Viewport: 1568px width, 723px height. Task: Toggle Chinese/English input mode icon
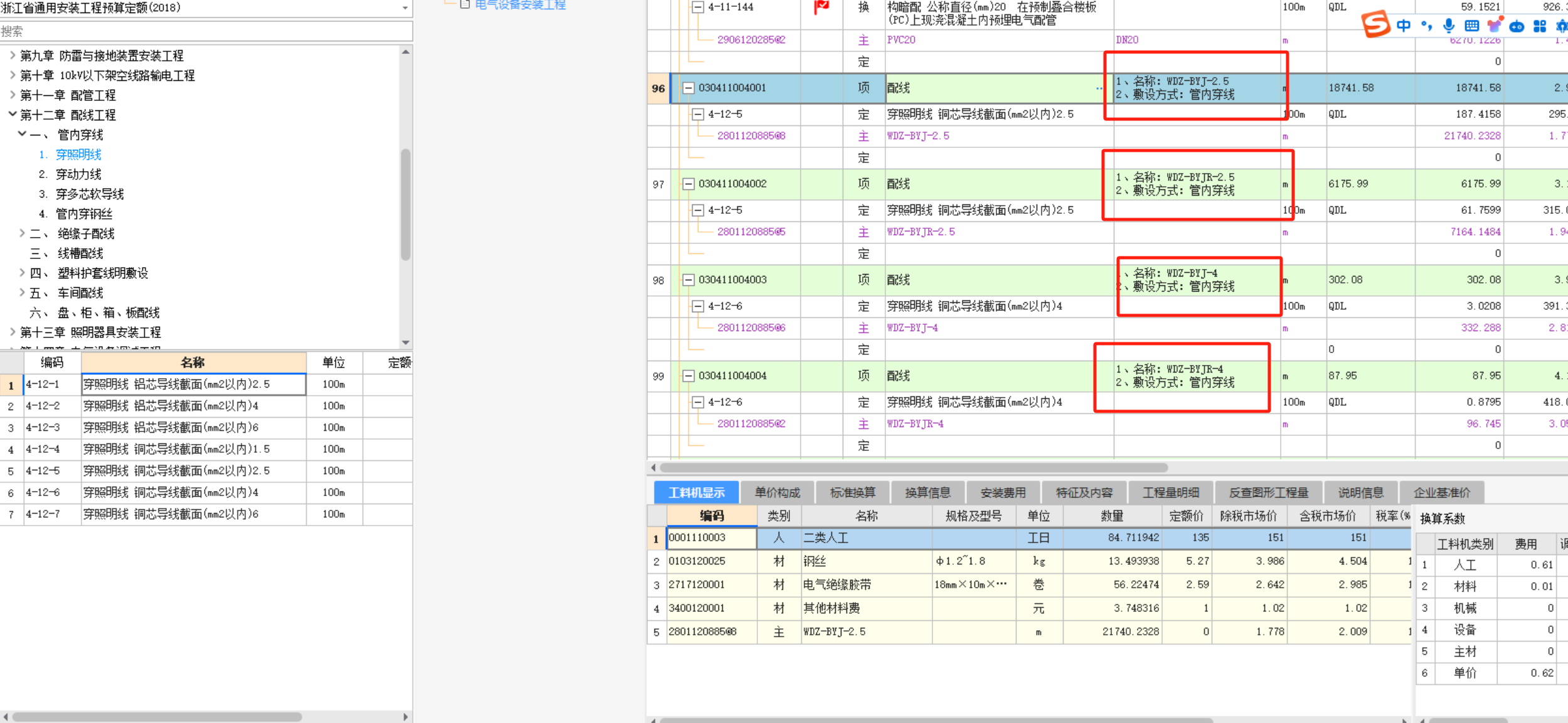pos(1404,26)
